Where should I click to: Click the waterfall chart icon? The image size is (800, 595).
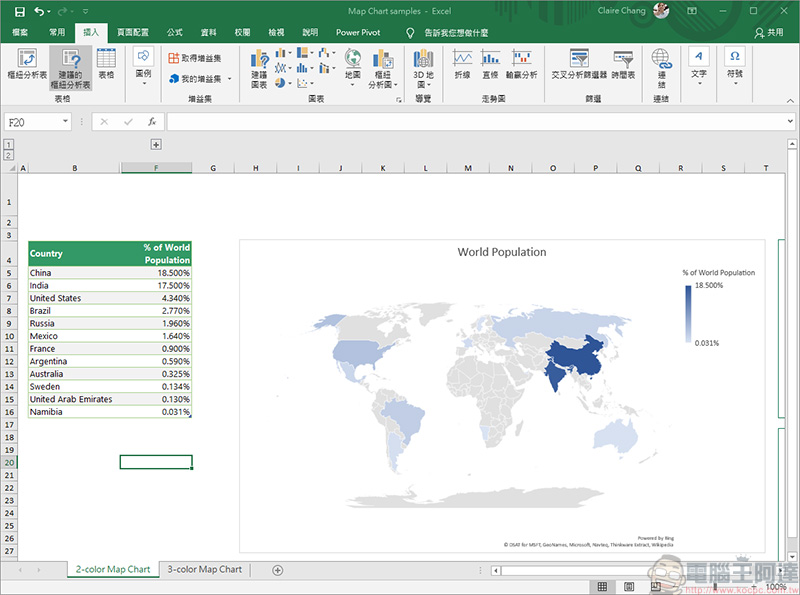[x=323, y=53]
